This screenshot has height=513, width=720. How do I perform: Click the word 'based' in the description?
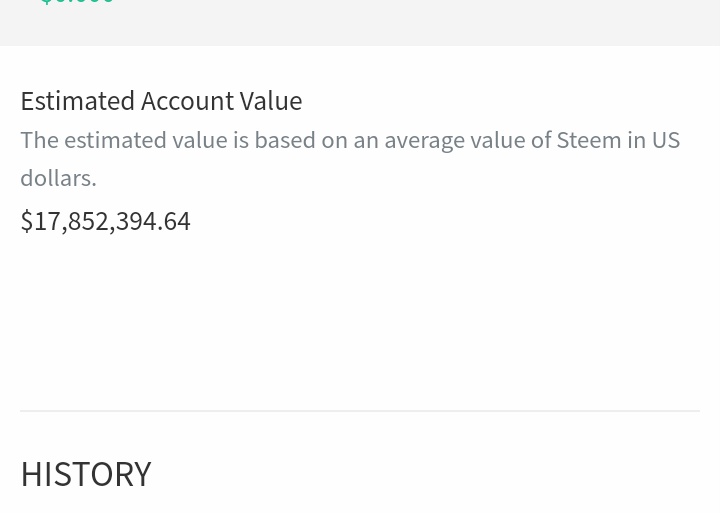pos(284,139)
